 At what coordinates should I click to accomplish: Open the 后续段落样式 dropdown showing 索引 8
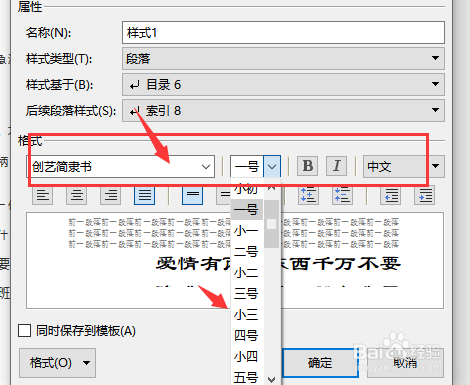pyautogui.click(x=283, y=110)
